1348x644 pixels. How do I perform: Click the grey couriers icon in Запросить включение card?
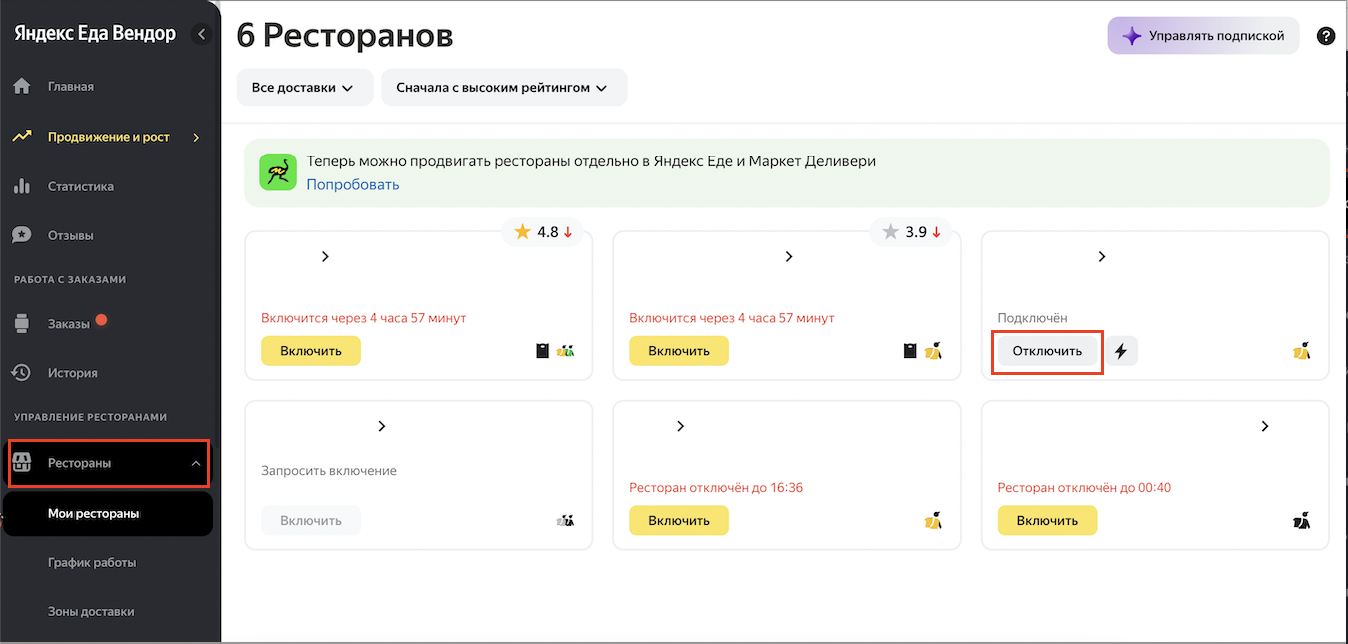pyautogui.click(x=566, y=520)
